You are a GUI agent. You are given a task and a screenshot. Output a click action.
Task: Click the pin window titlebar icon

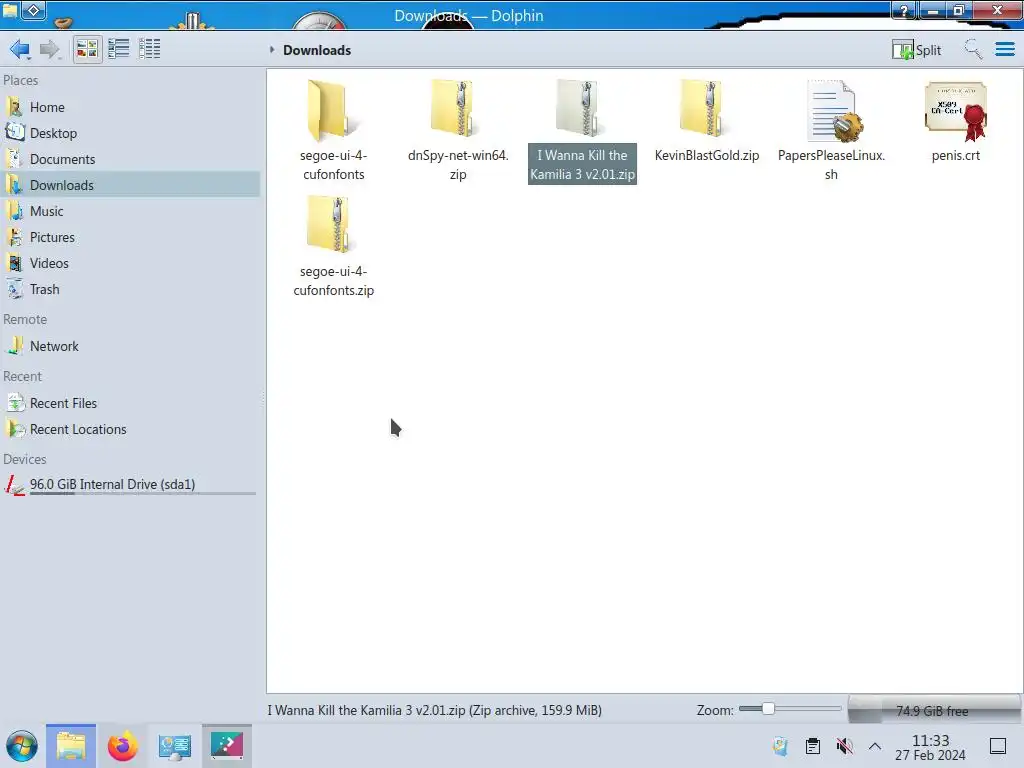pos(34,10)
